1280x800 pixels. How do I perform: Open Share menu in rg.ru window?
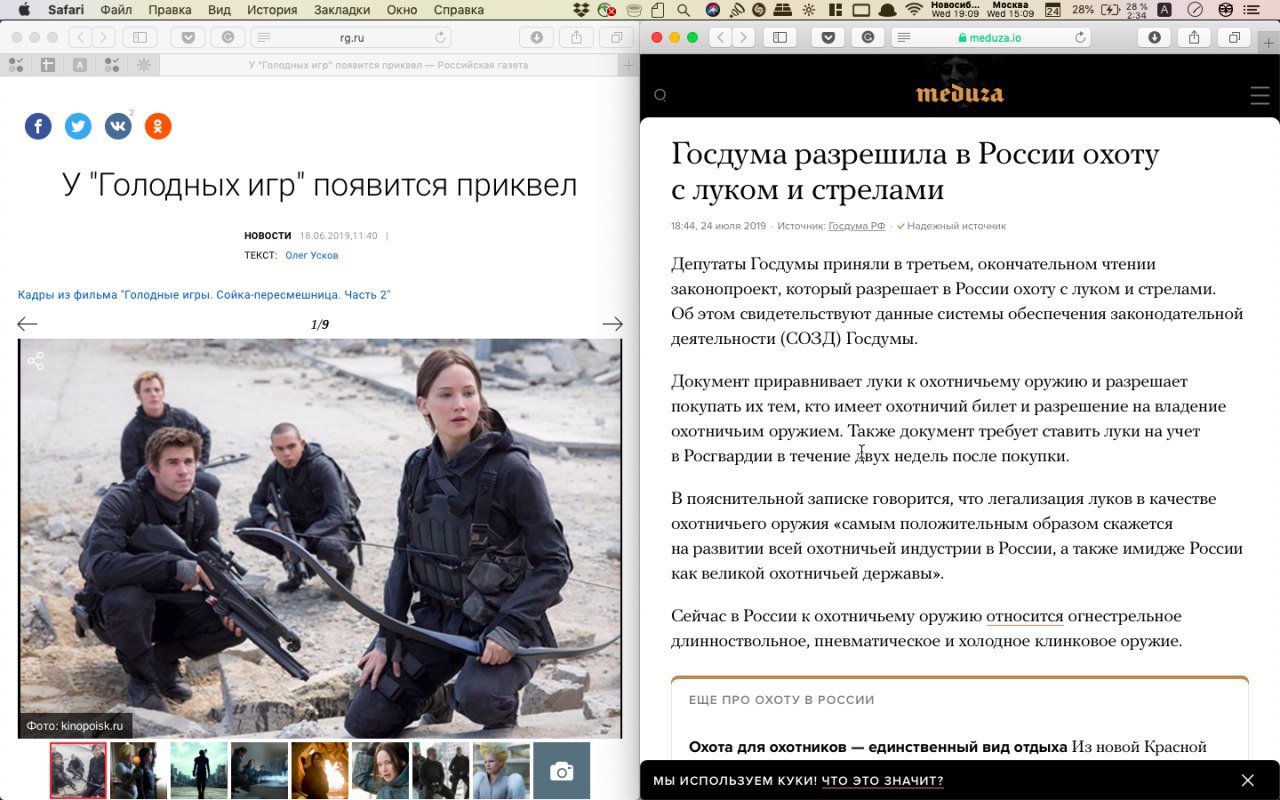[x=577, y=37]
